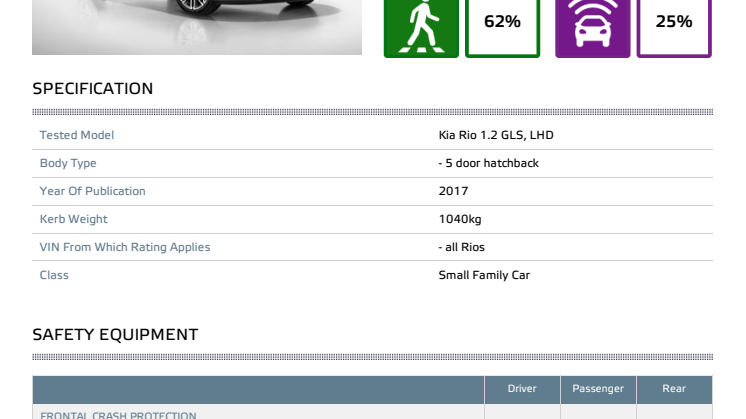
Task: Select the 2017 publication year value
Action: point(453,191)
